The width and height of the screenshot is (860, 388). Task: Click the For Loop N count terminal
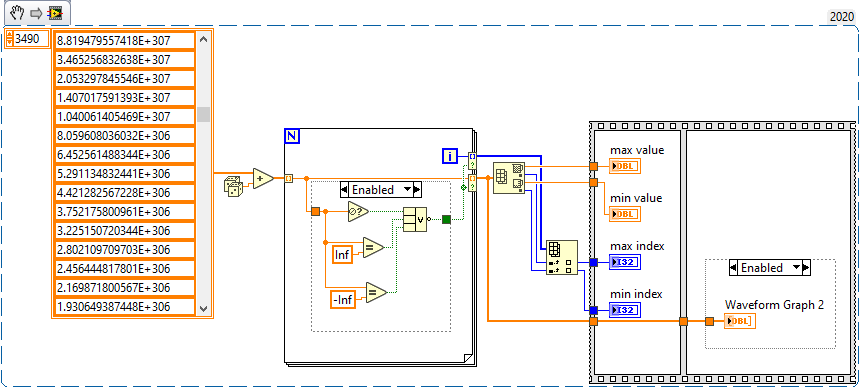292,137
